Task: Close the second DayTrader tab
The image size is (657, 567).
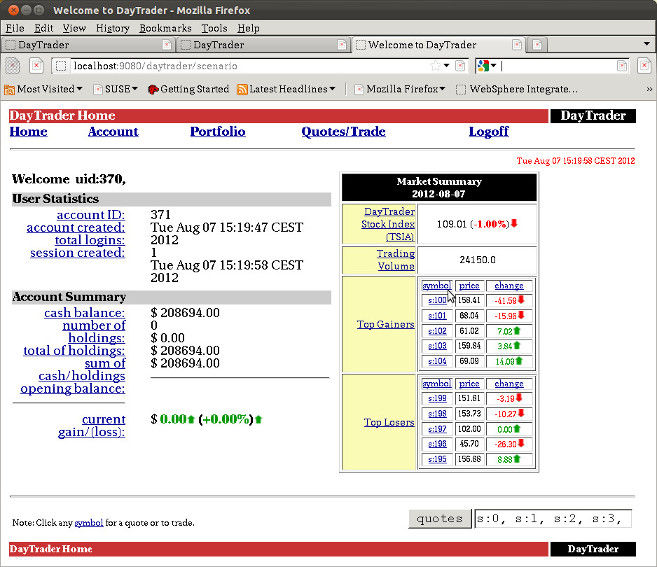Action: click(x=342, y=44)
